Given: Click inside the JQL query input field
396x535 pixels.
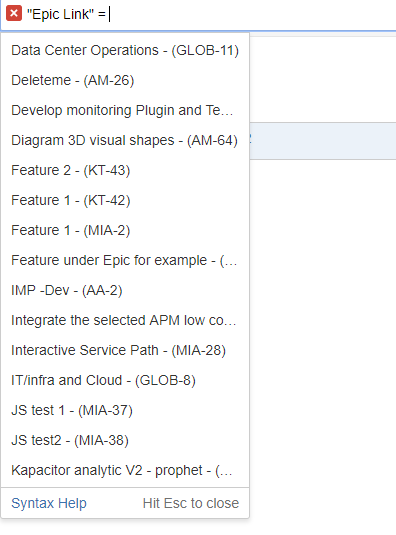Looking at the screenshot, I should (x=239, y=14).
